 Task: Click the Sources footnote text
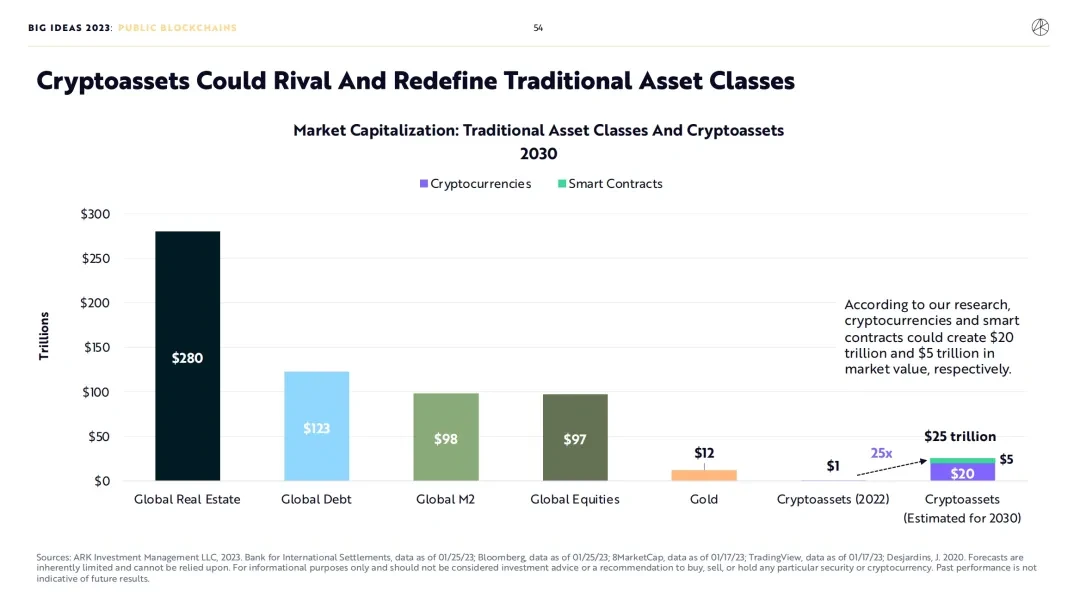(535, 567)
